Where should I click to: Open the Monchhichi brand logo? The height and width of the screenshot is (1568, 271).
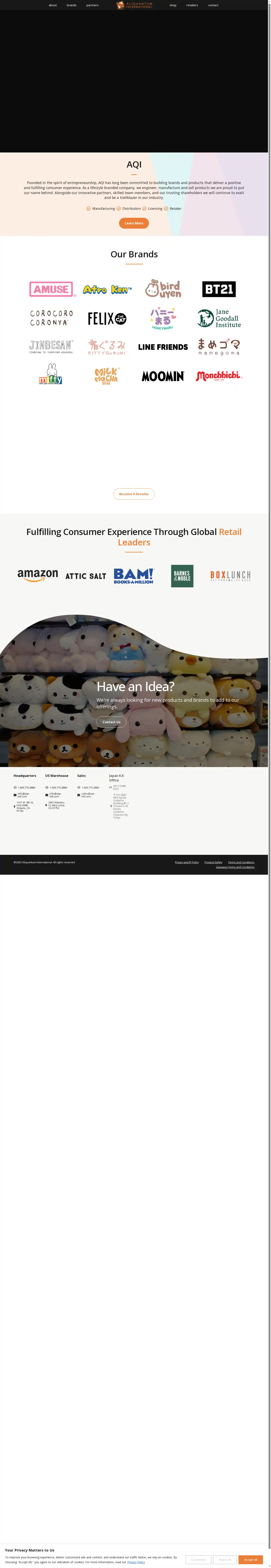click(x=219, y=376)
